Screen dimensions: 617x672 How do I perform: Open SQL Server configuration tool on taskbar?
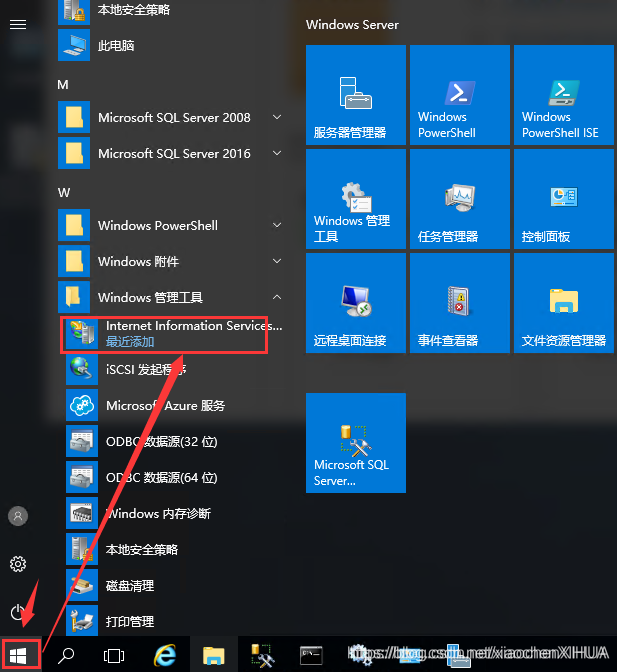tap(262, 655)
